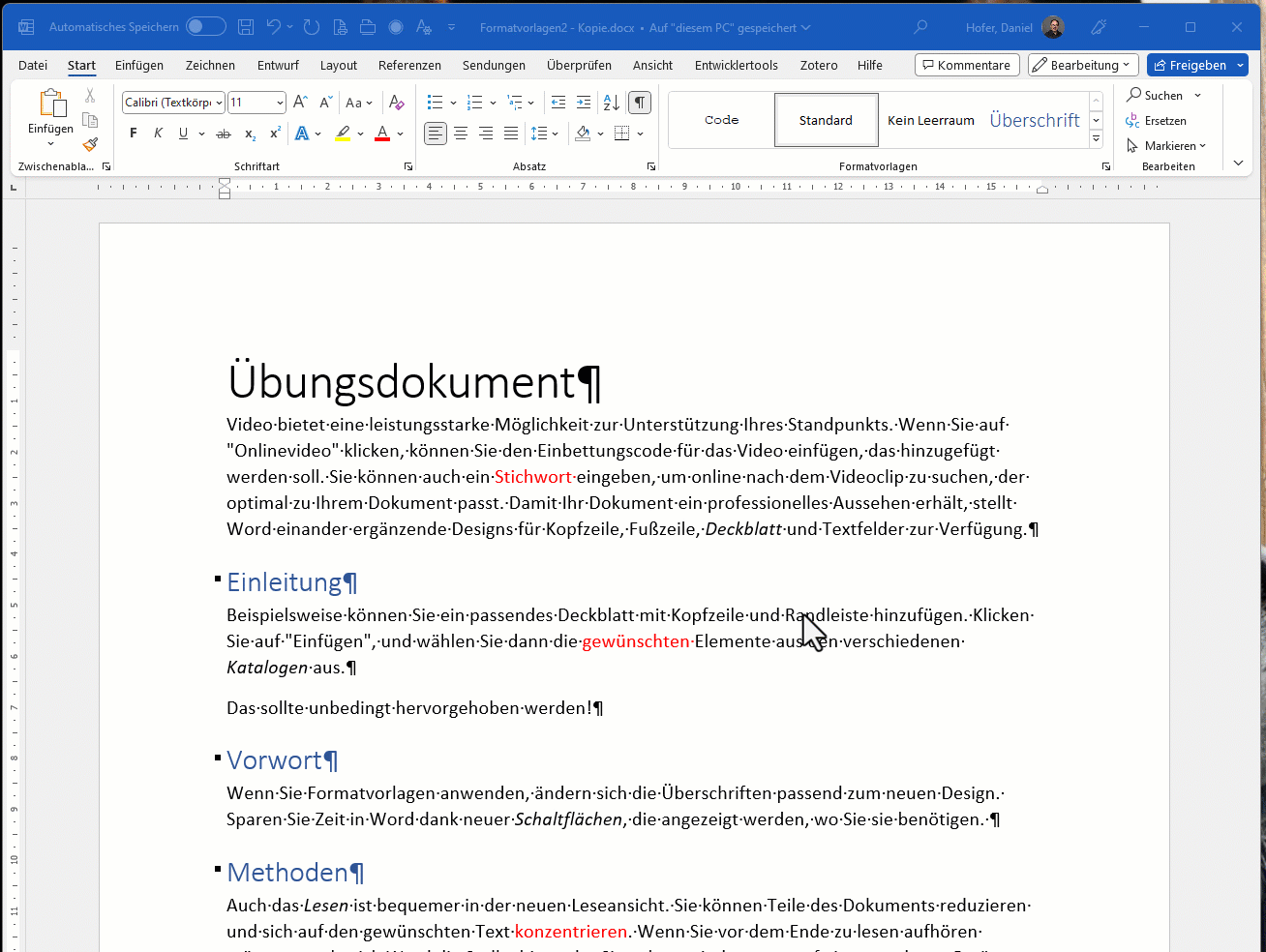
Task: Toggle the paragraph marks display
Action: click(639, 103)
